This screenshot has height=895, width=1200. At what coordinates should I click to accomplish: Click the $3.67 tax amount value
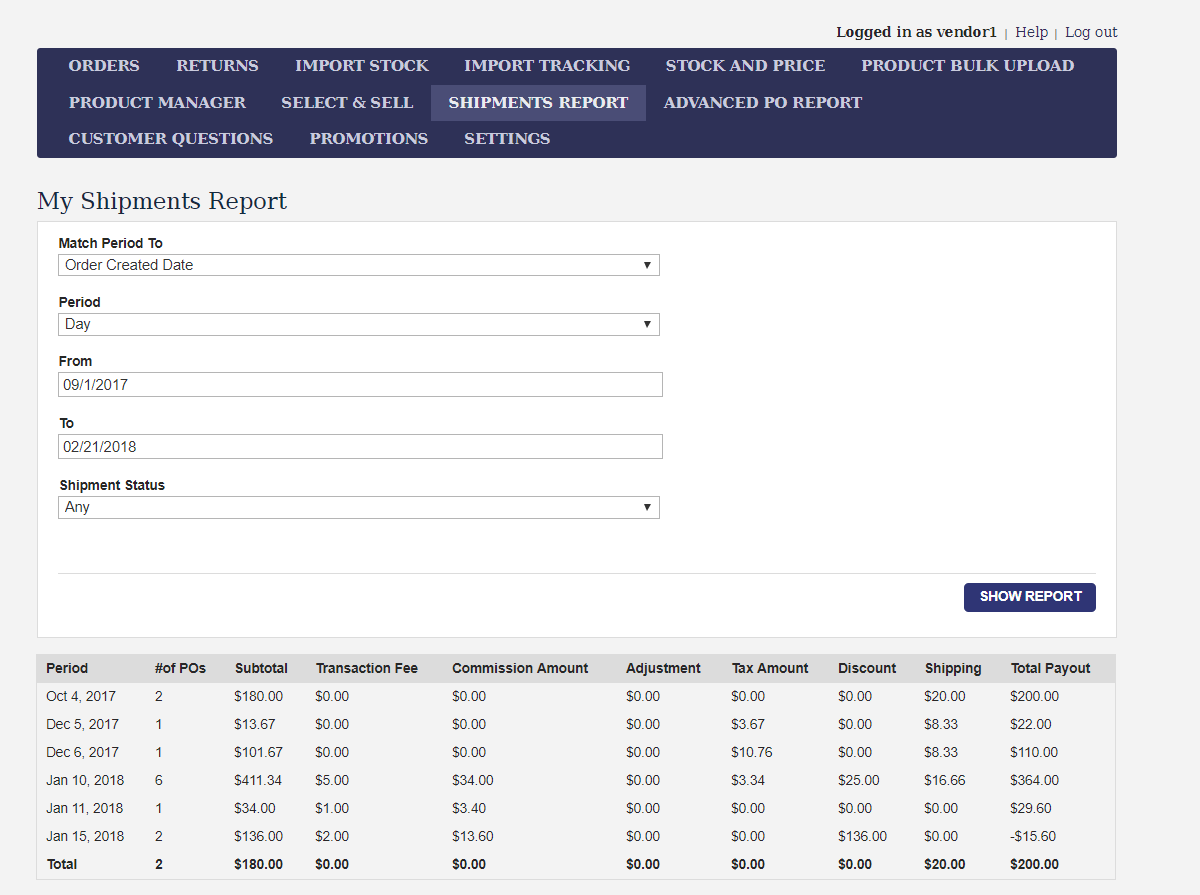(748, 724)
